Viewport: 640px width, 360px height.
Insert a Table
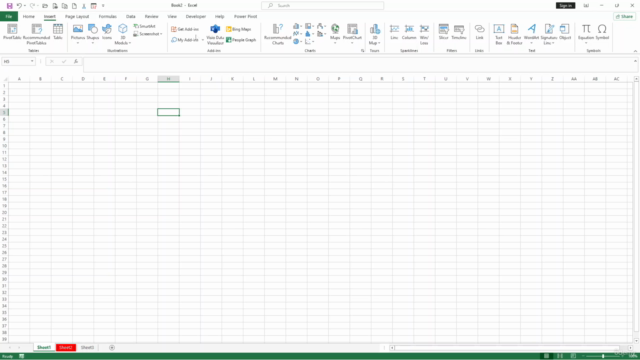pos(58,32)
